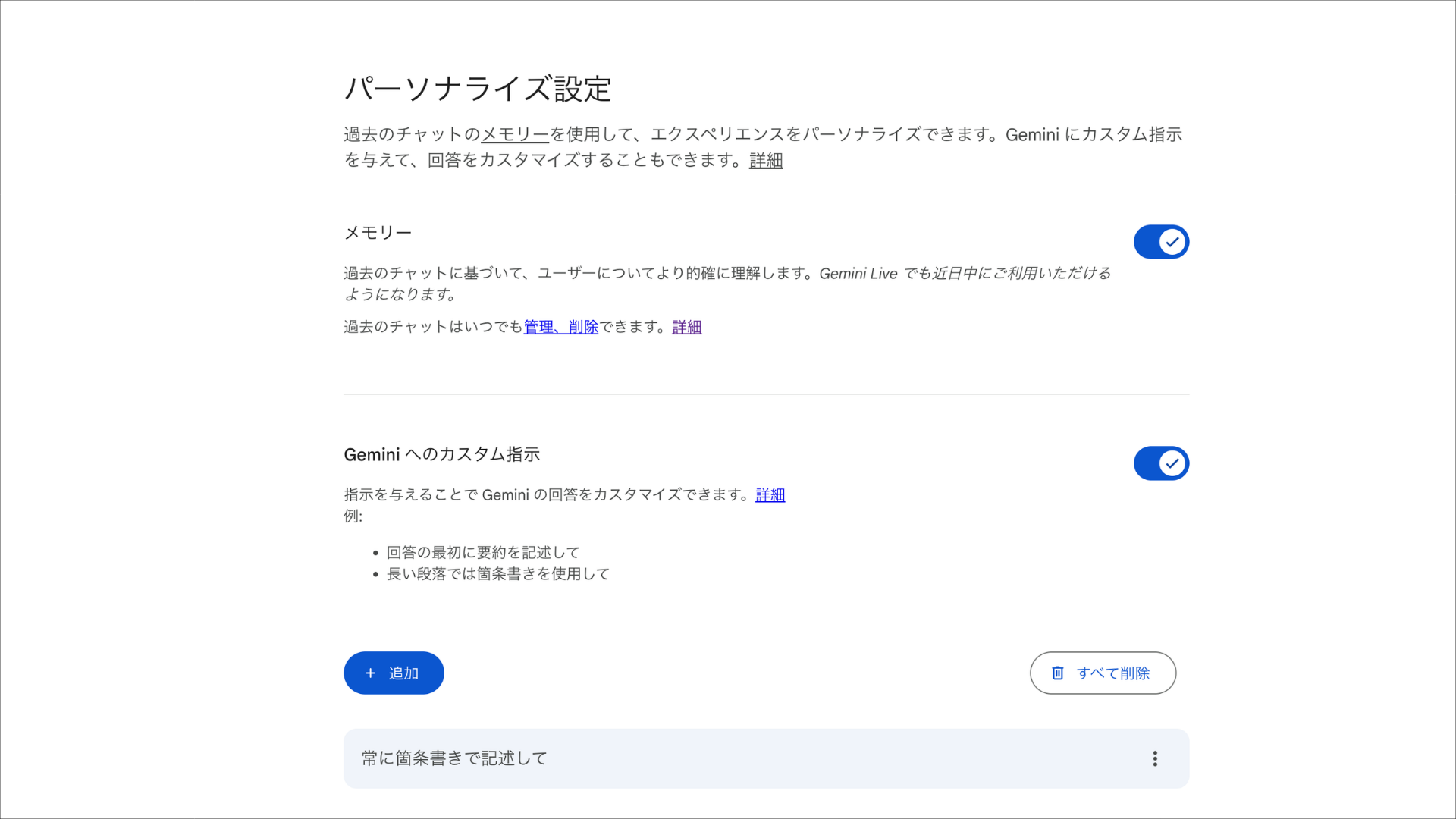This screenshot has height=819, width=1456.
Task: Follow the 管理、削除 link
Action: click(561, 327)
